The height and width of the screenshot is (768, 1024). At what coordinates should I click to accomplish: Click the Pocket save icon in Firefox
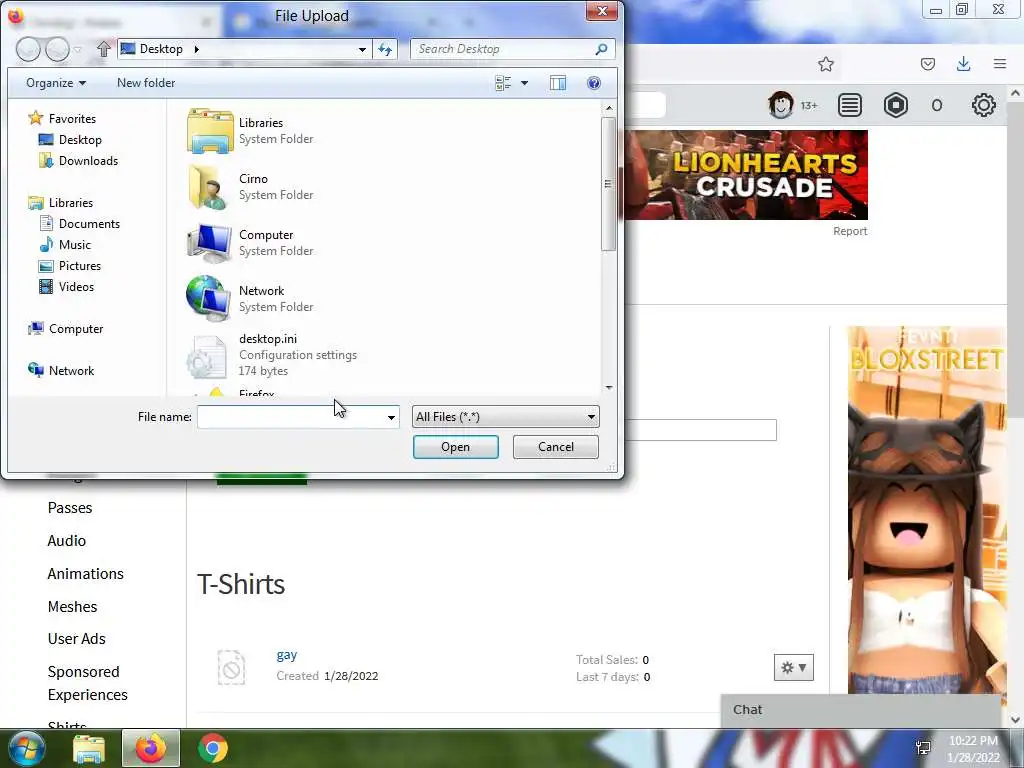tap(927, 64)
